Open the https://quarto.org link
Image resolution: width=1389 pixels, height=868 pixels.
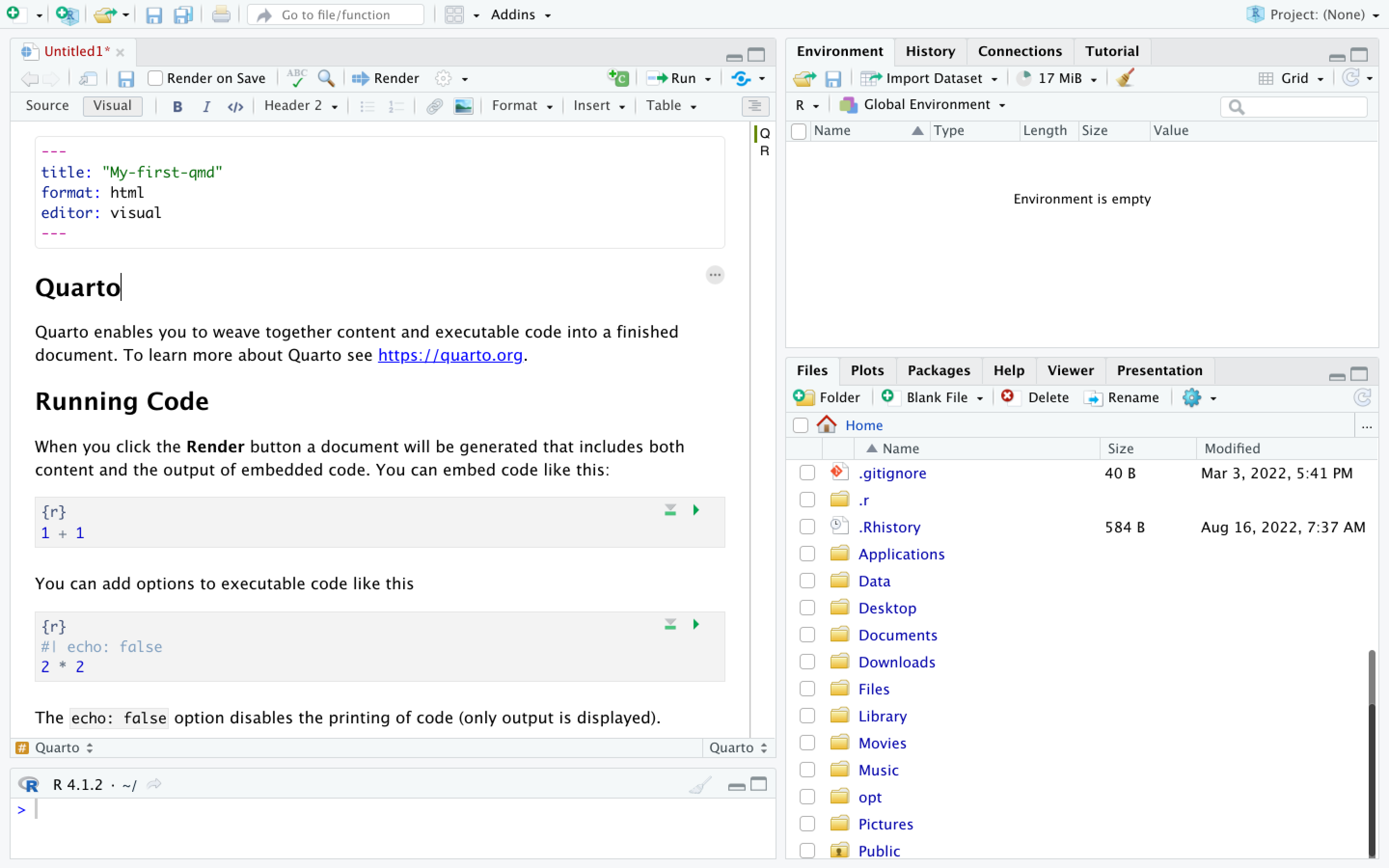pyautogui.click(x=450, y=355)
